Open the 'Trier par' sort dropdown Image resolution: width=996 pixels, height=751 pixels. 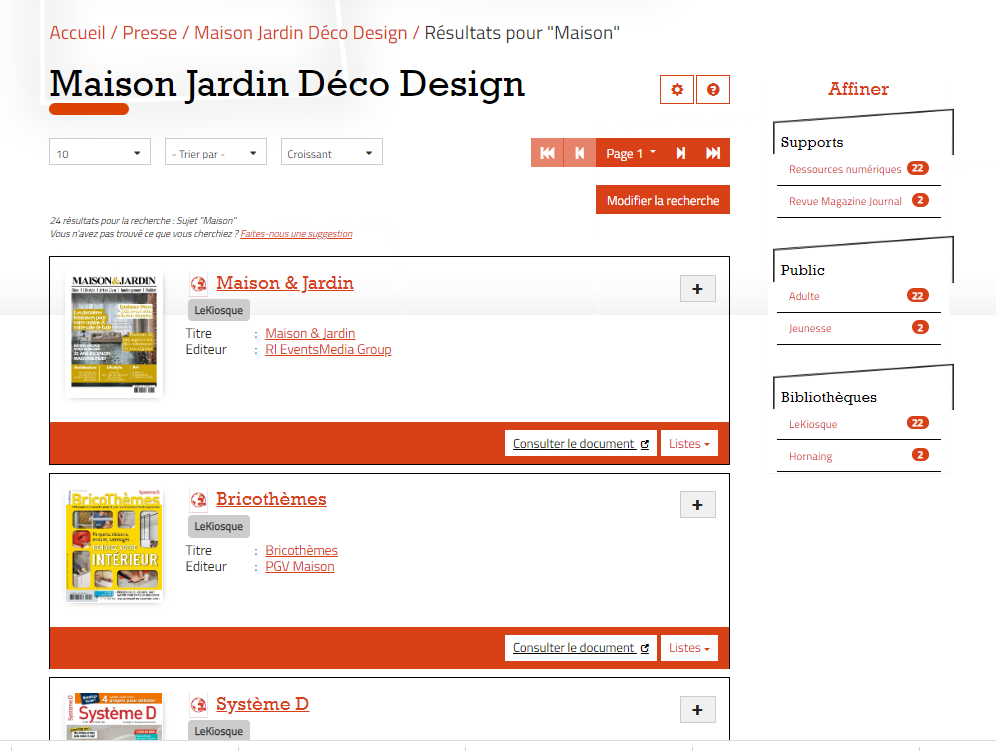216,152
